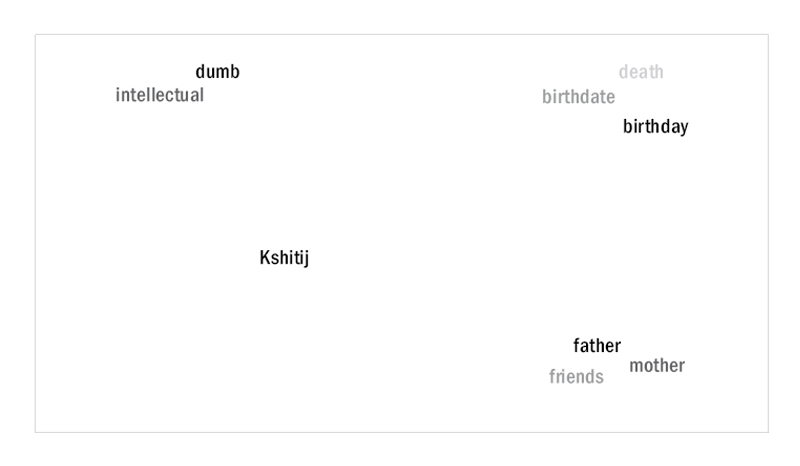Select the word "intellectual"

tap(160, 95)
